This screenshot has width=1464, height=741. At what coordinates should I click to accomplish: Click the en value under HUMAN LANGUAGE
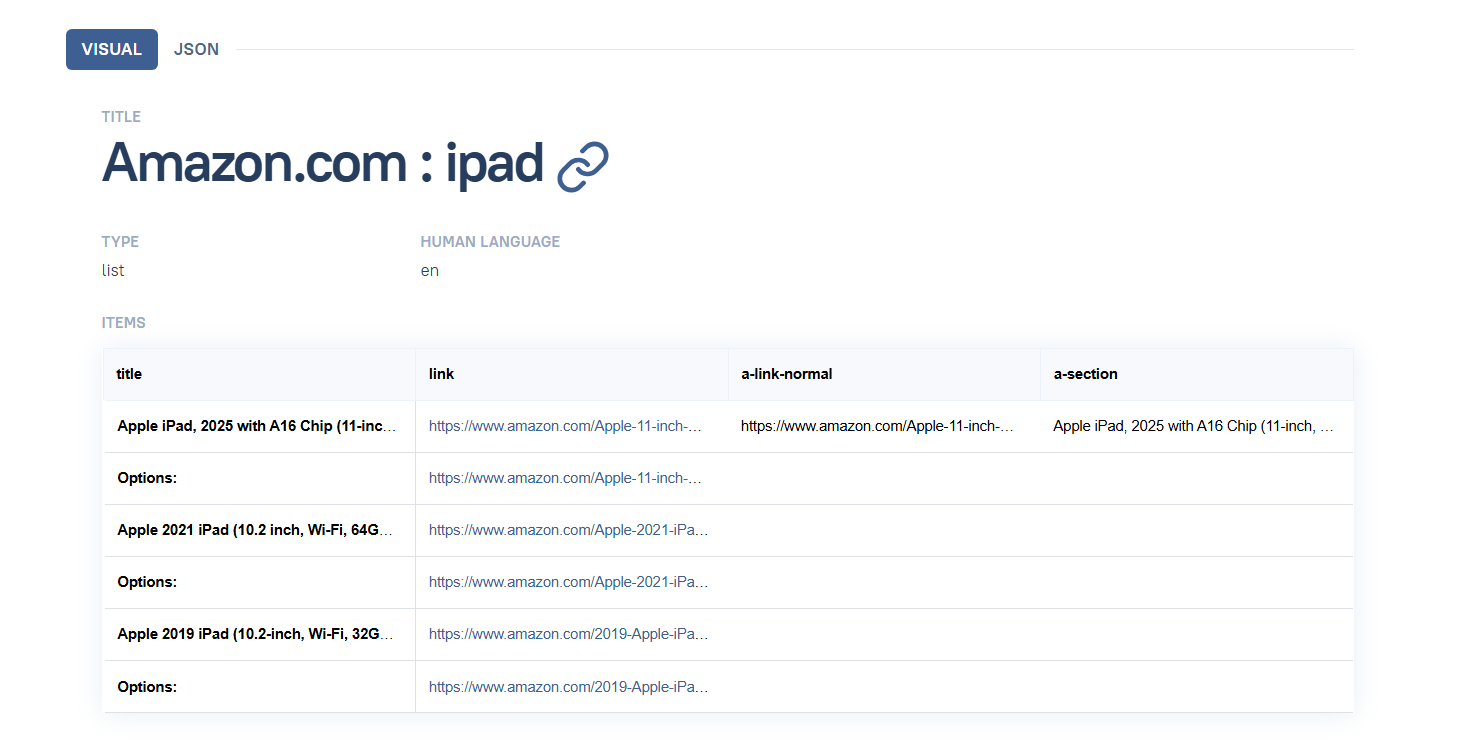click(429, 270)
